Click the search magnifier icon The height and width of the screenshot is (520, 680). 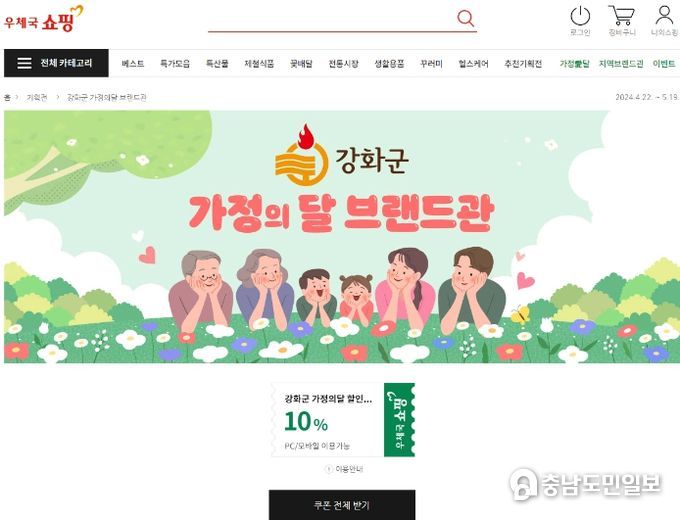click(465, 18)
